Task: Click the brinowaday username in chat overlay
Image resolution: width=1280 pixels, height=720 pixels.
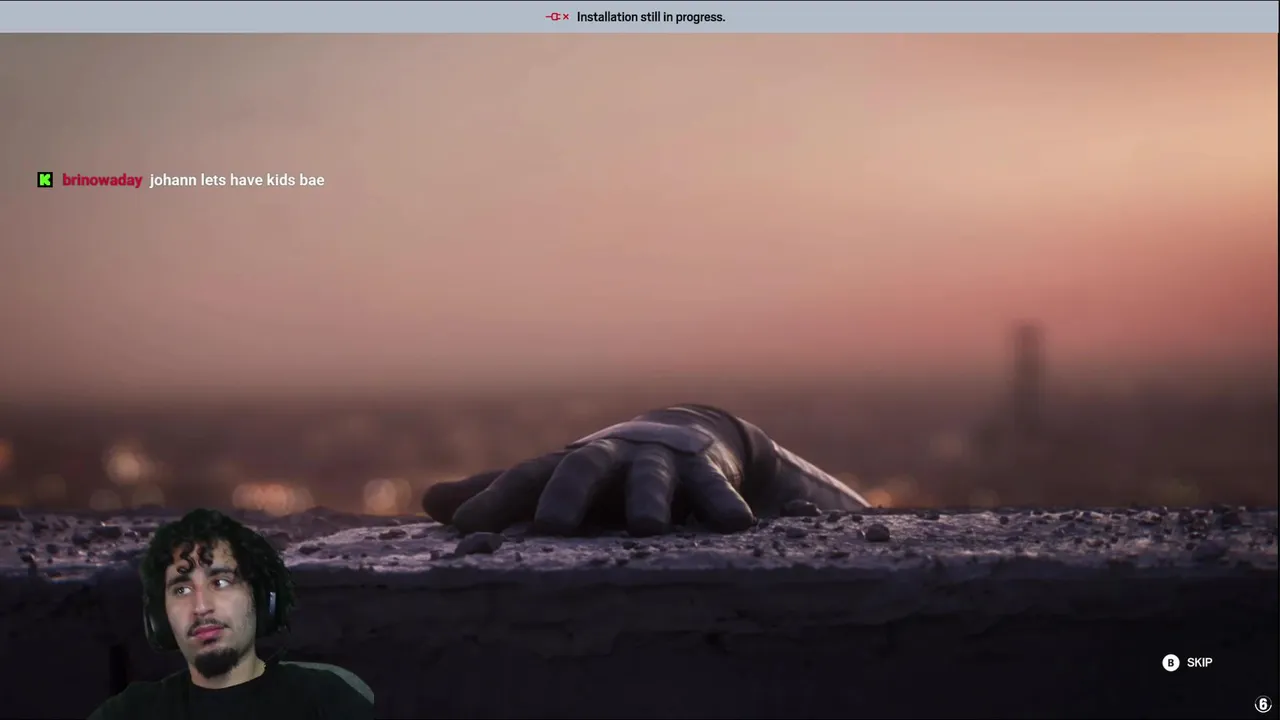Action: [x=102, y=180]
